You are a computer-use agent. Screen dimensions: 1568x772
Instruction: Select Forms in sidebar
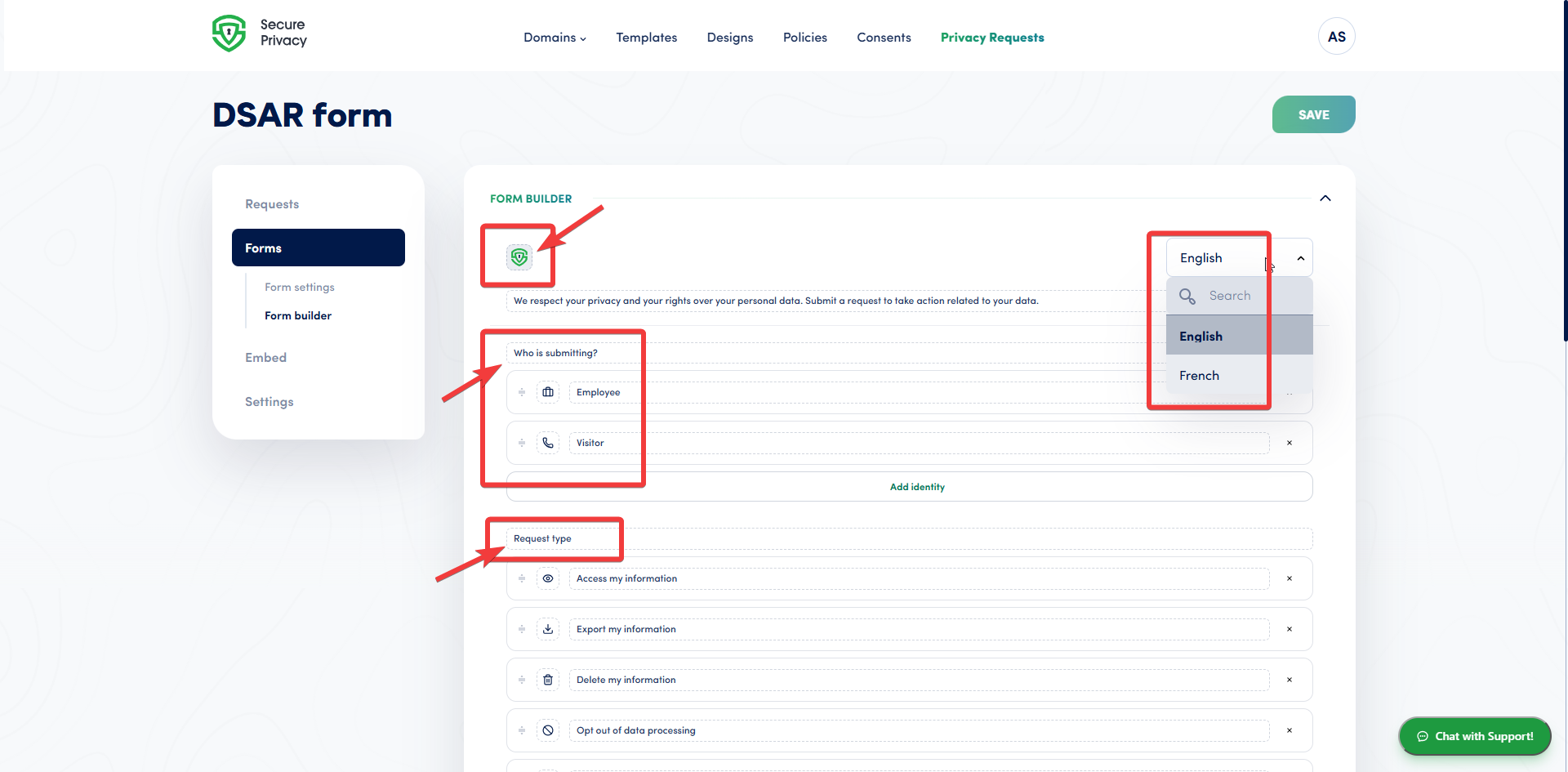coord(318,248)
